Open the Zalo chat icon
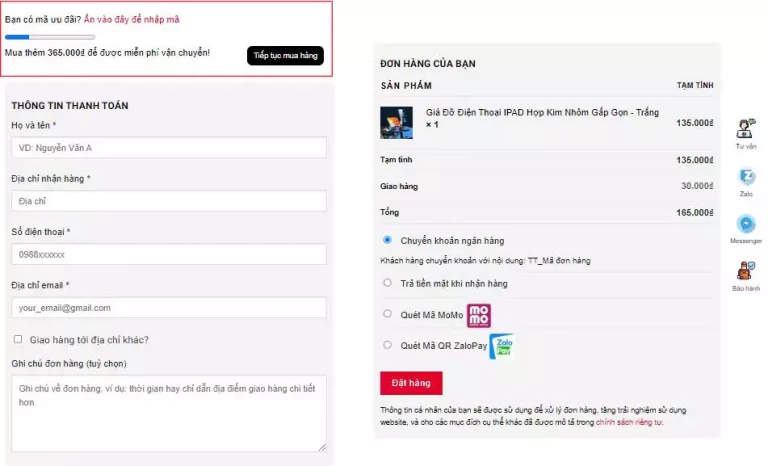The width and height of the screenshot is (768, 466). [746, 176]
